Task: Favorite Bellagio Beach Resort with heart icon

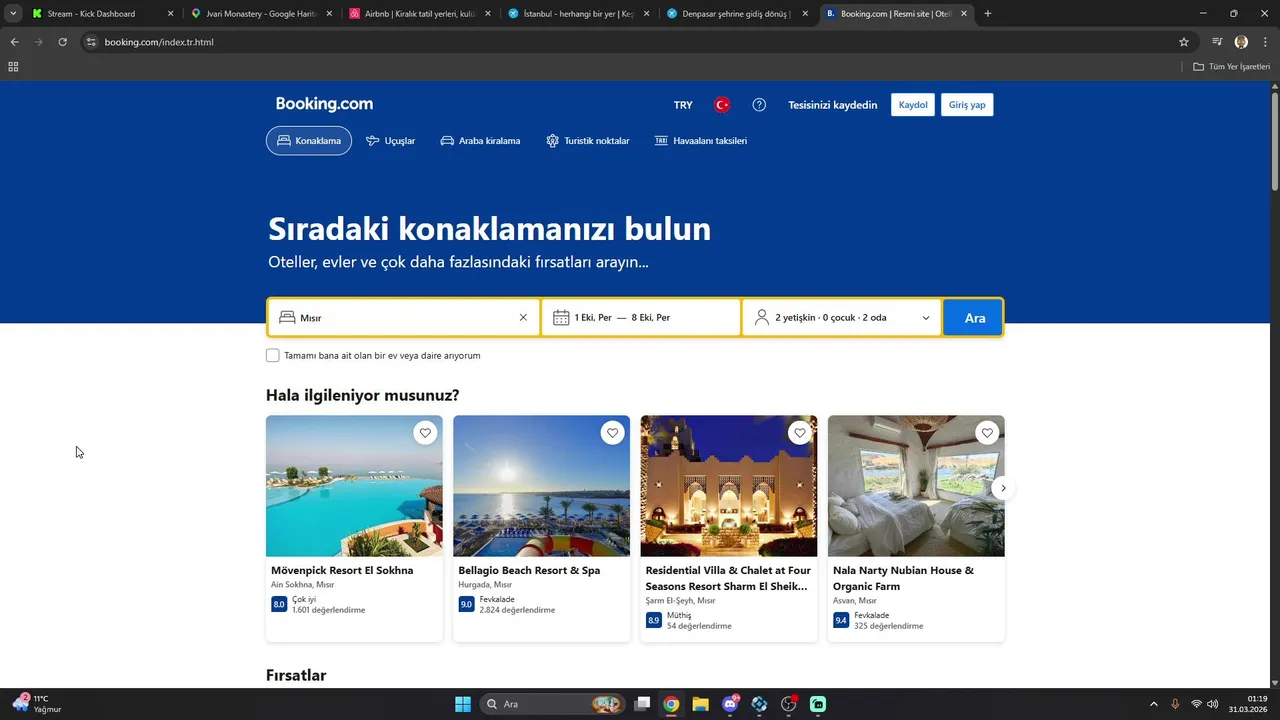Action: tap(612, 433)
